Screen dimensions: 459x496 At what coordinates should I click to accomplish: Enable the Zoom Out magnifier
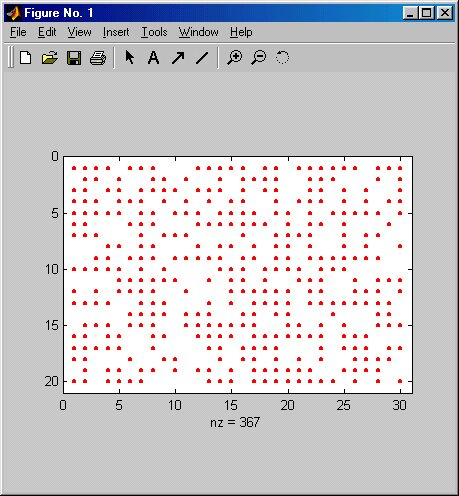[259, 58]
